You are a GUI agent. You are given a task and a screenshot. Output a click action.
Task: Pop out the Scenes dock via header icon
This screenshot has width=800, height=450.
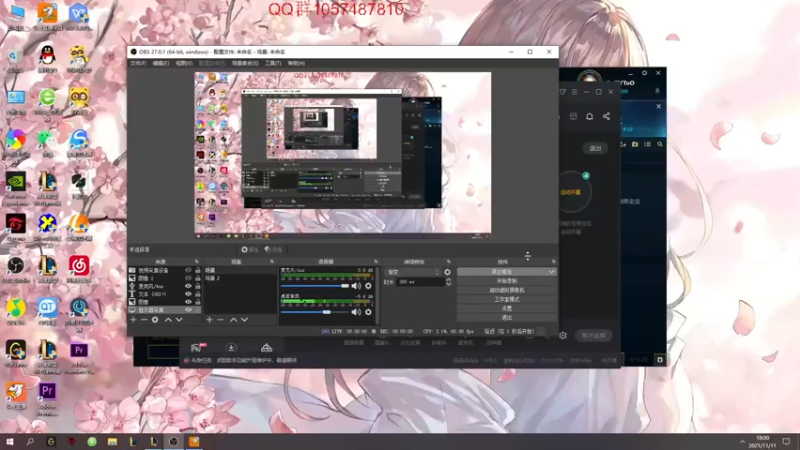(x=272, y=262)
